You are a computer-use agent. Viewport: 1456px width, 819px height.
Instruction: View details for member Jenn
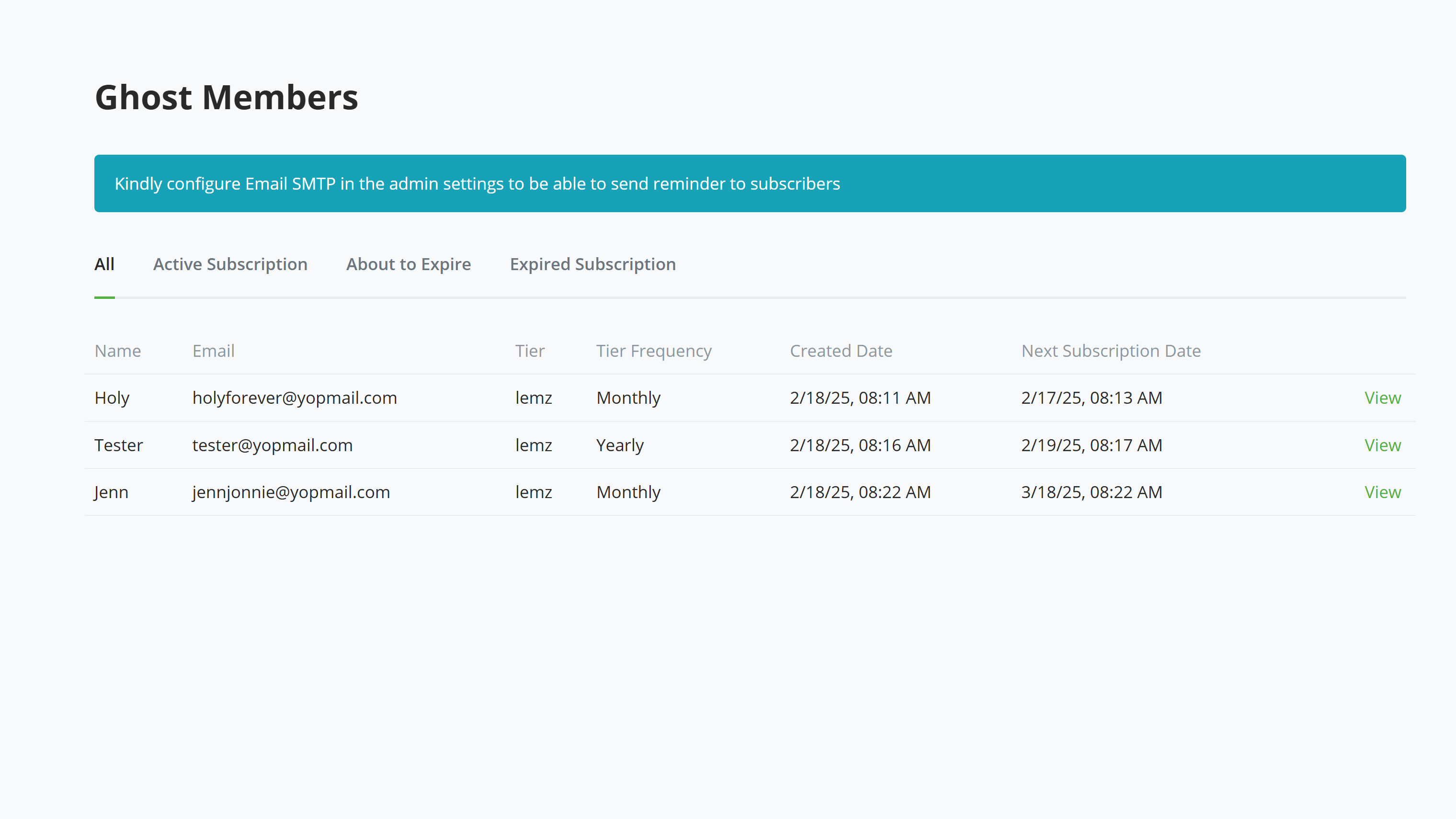pyautogui.click(x=1383, y=492)
